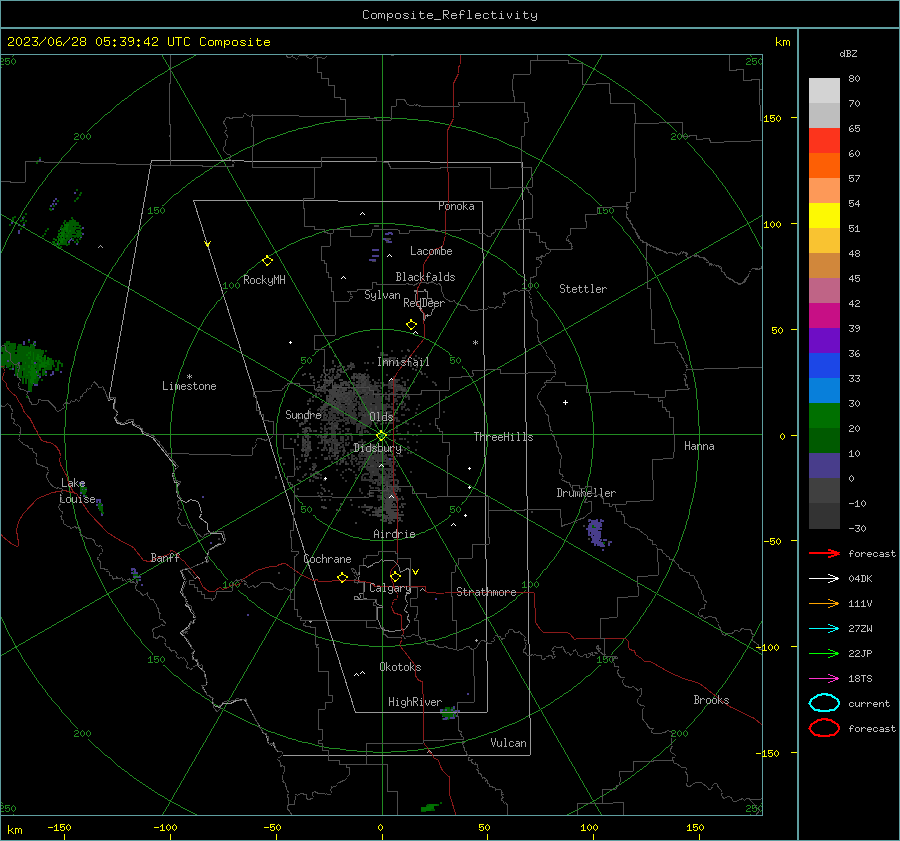Click the asterisk marker above Limestone
The width and height of the screenshot is (900, 841).
tap(189, 377)
